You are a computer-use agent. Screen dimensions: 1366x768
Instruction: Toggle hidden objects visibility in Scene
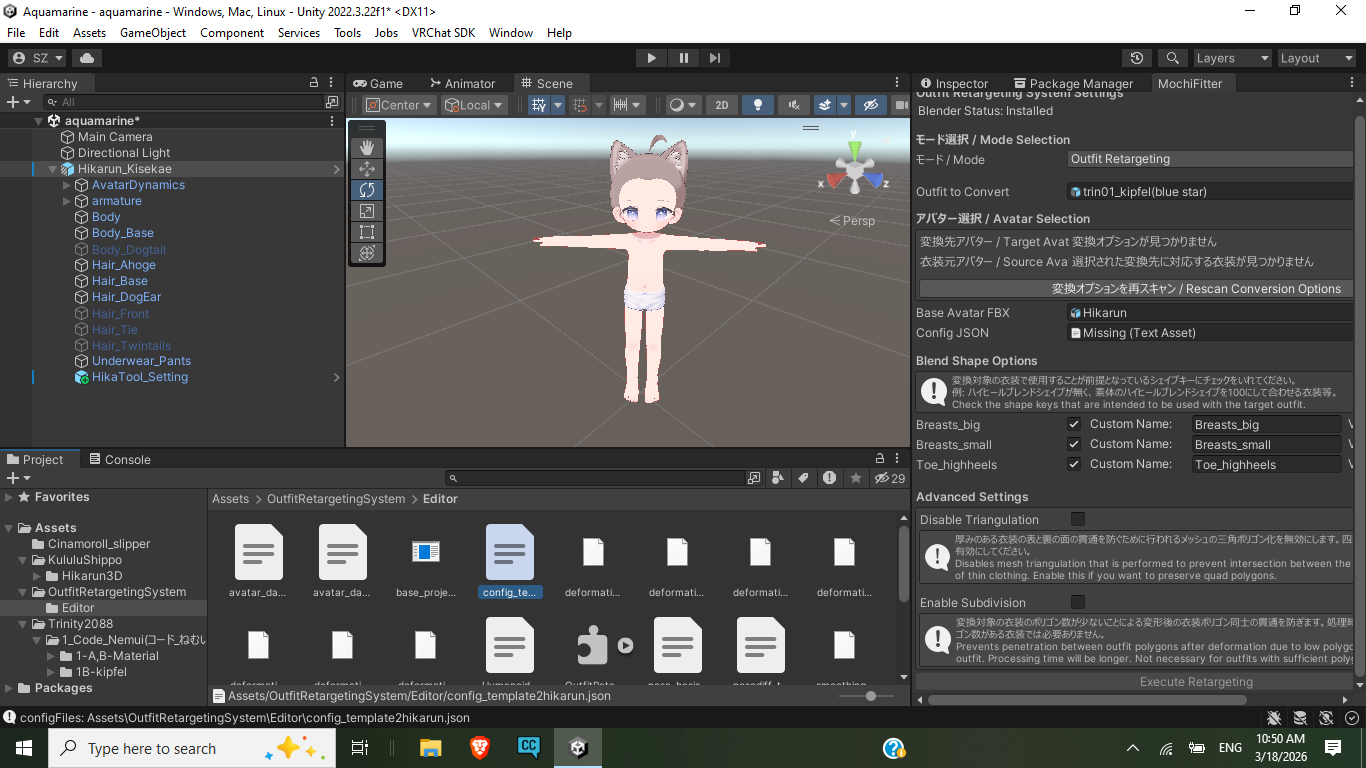pos(871,105)
